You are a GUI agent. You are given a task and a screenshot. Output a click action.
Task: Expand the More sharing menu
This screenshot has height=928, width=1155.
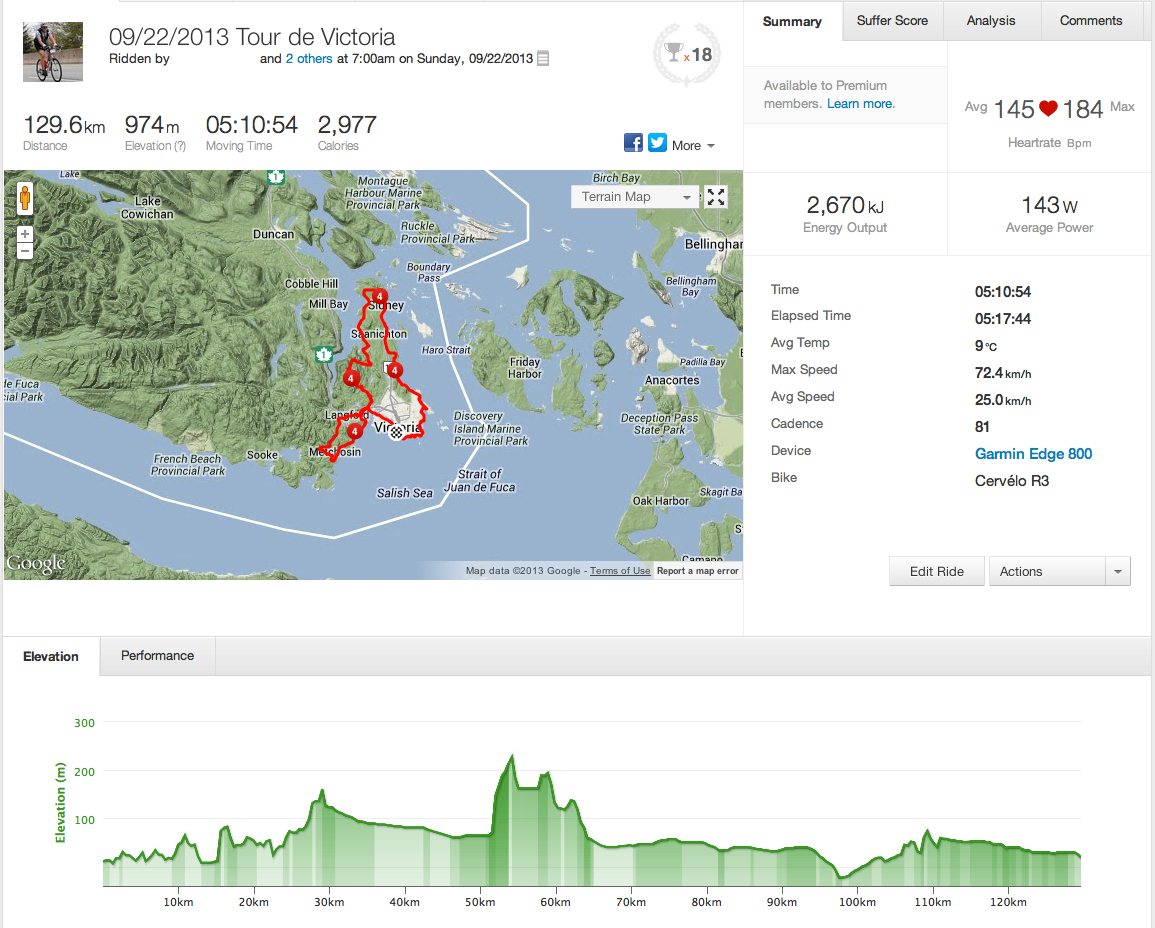pos(692,145)
